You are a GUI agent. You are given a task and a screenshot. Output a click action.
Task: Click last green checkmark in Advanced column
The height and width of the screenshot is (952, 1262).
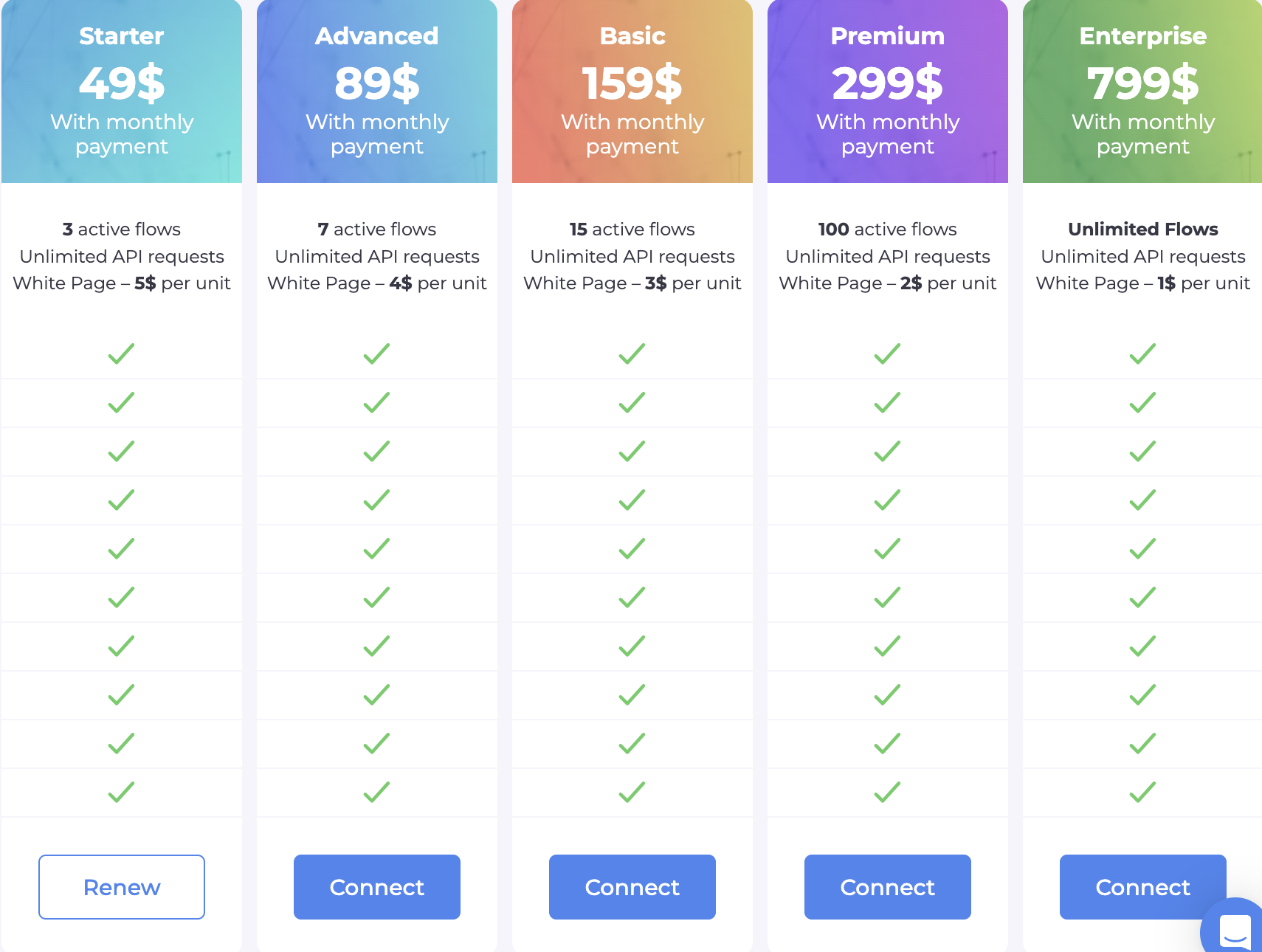click(x=377, y=792)
